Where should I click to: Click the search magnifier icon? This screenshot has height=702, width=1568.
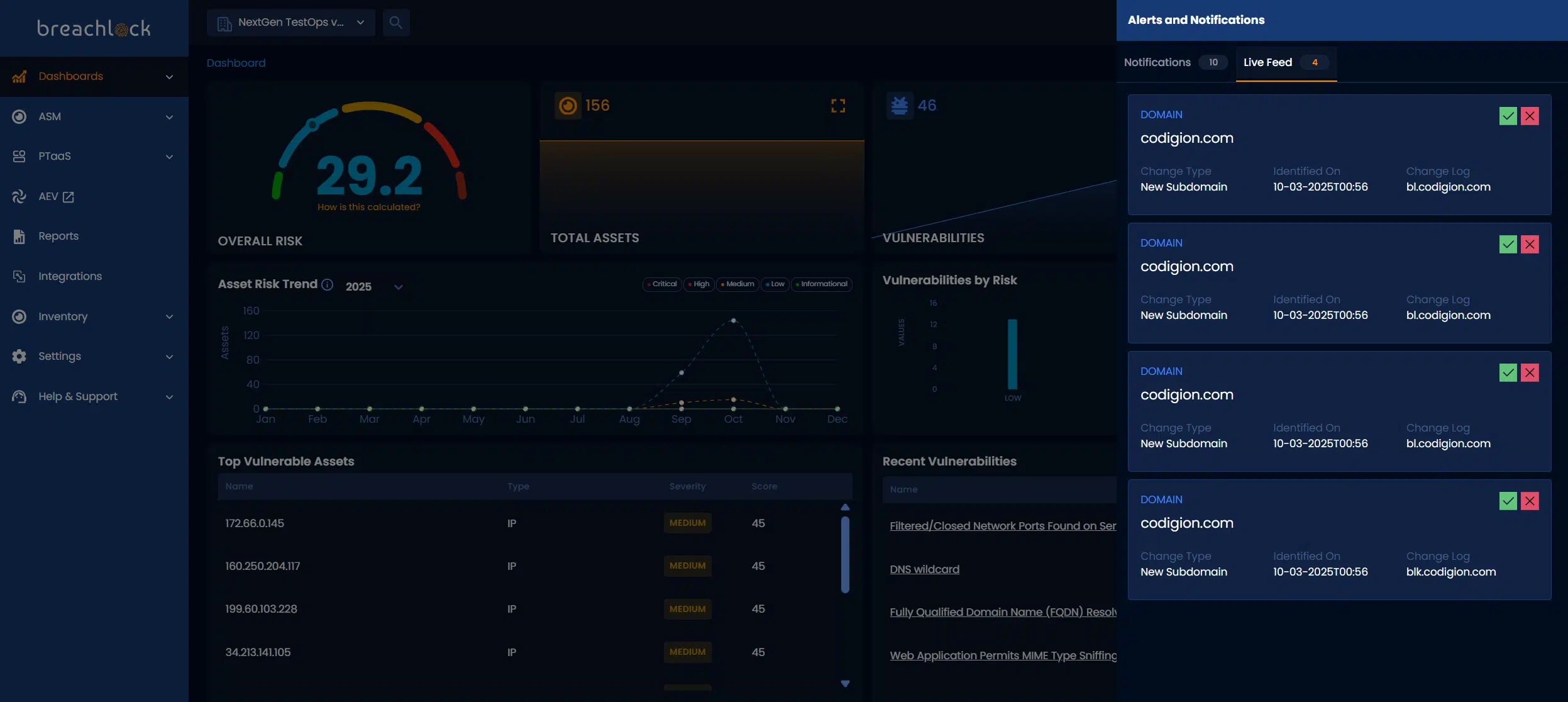click(x=395, y=23)
